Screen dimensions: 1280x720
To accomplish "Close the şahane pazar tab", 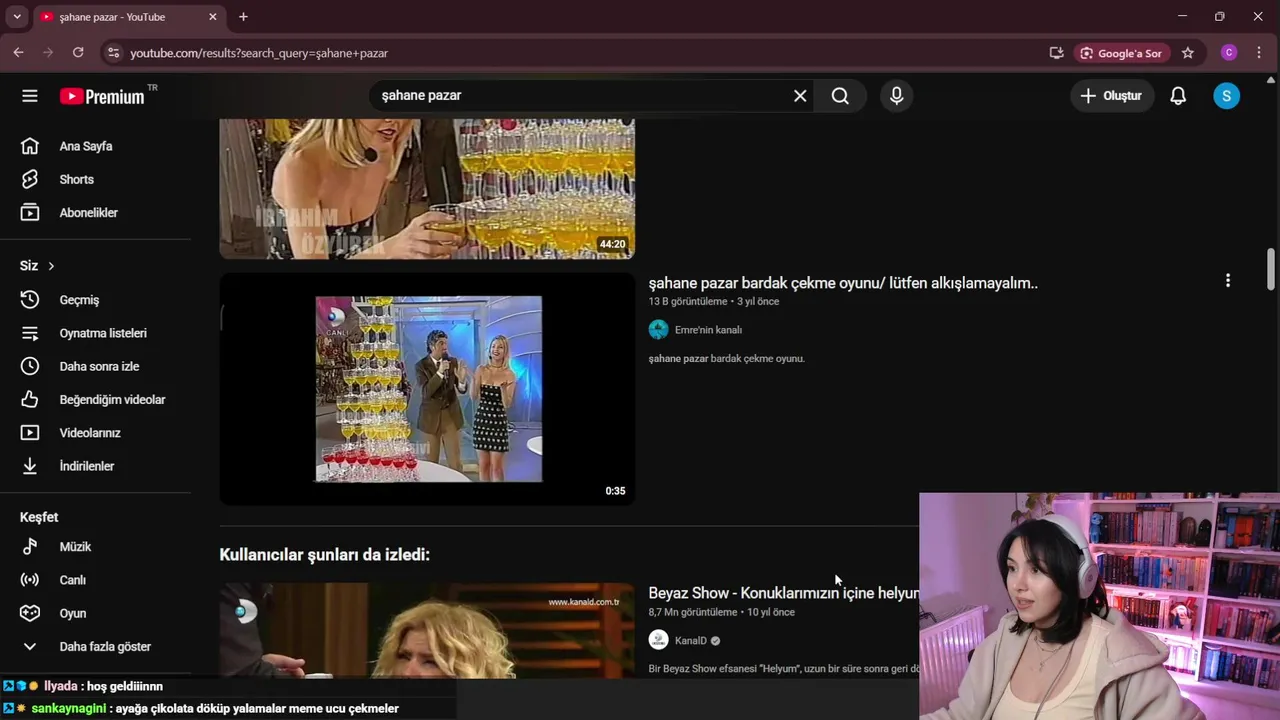I will (x=212, y=17).
